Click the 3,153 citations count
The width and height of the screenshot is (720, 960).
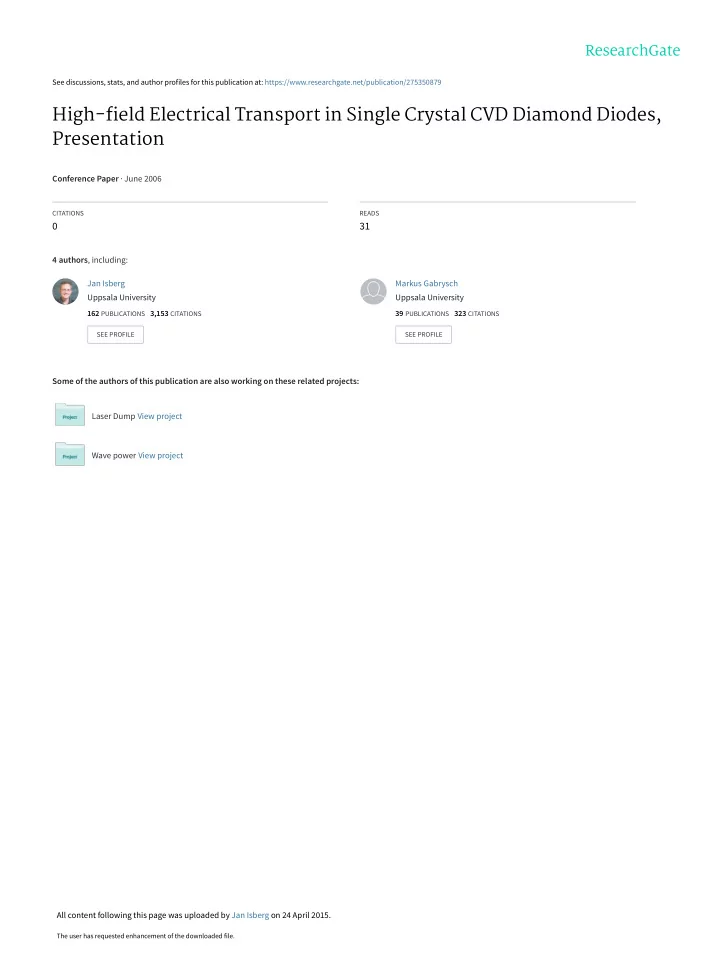(x=176, y=313)
